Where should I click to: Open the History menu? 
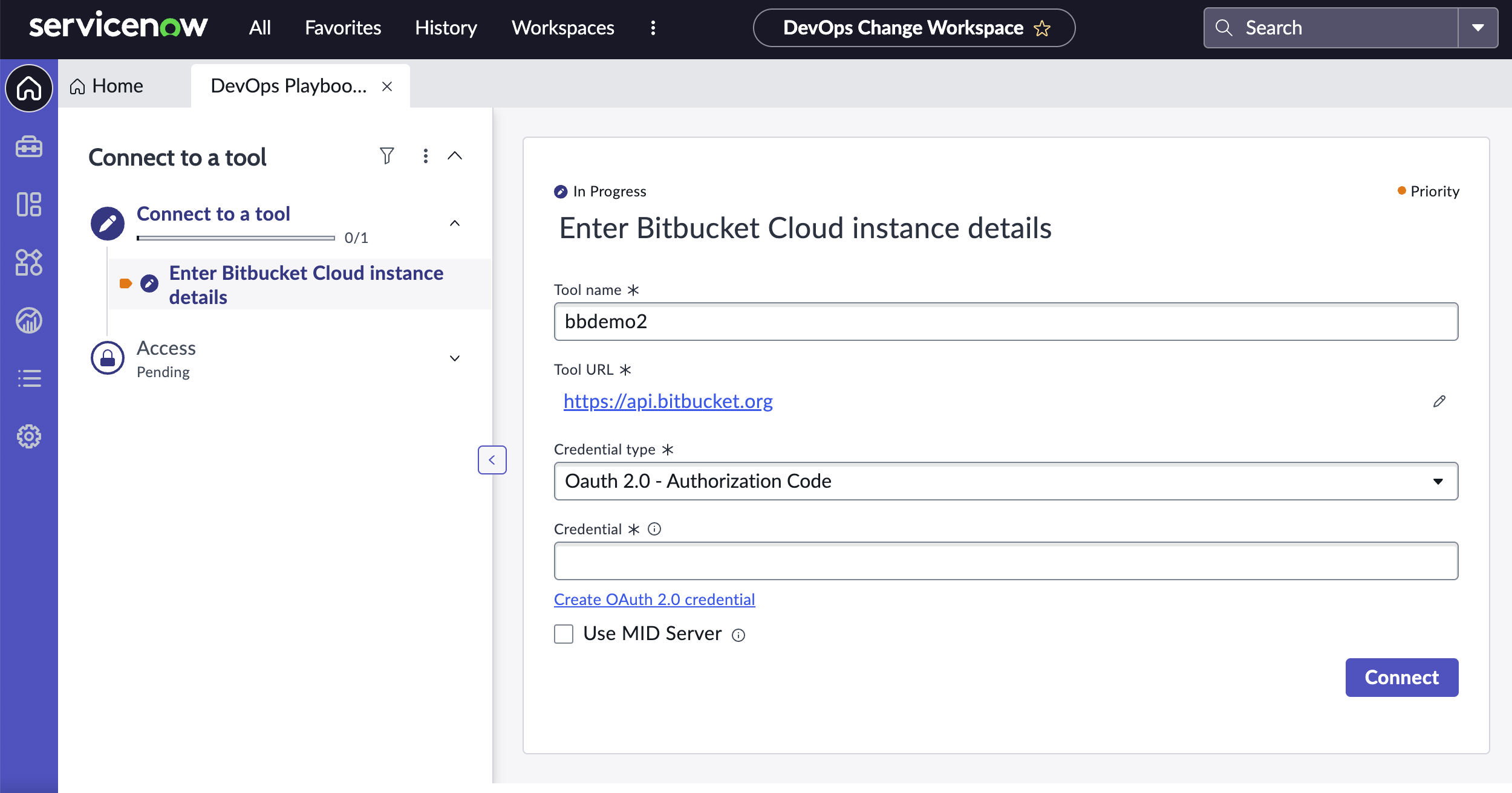tap(446, 28)
